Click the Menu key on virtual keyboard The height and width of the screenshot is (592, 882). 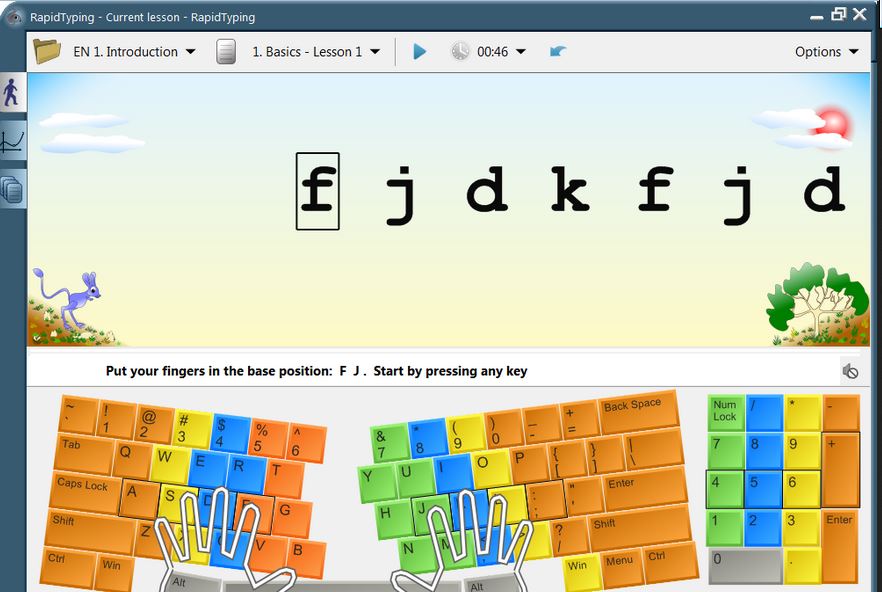click(622, 567)
